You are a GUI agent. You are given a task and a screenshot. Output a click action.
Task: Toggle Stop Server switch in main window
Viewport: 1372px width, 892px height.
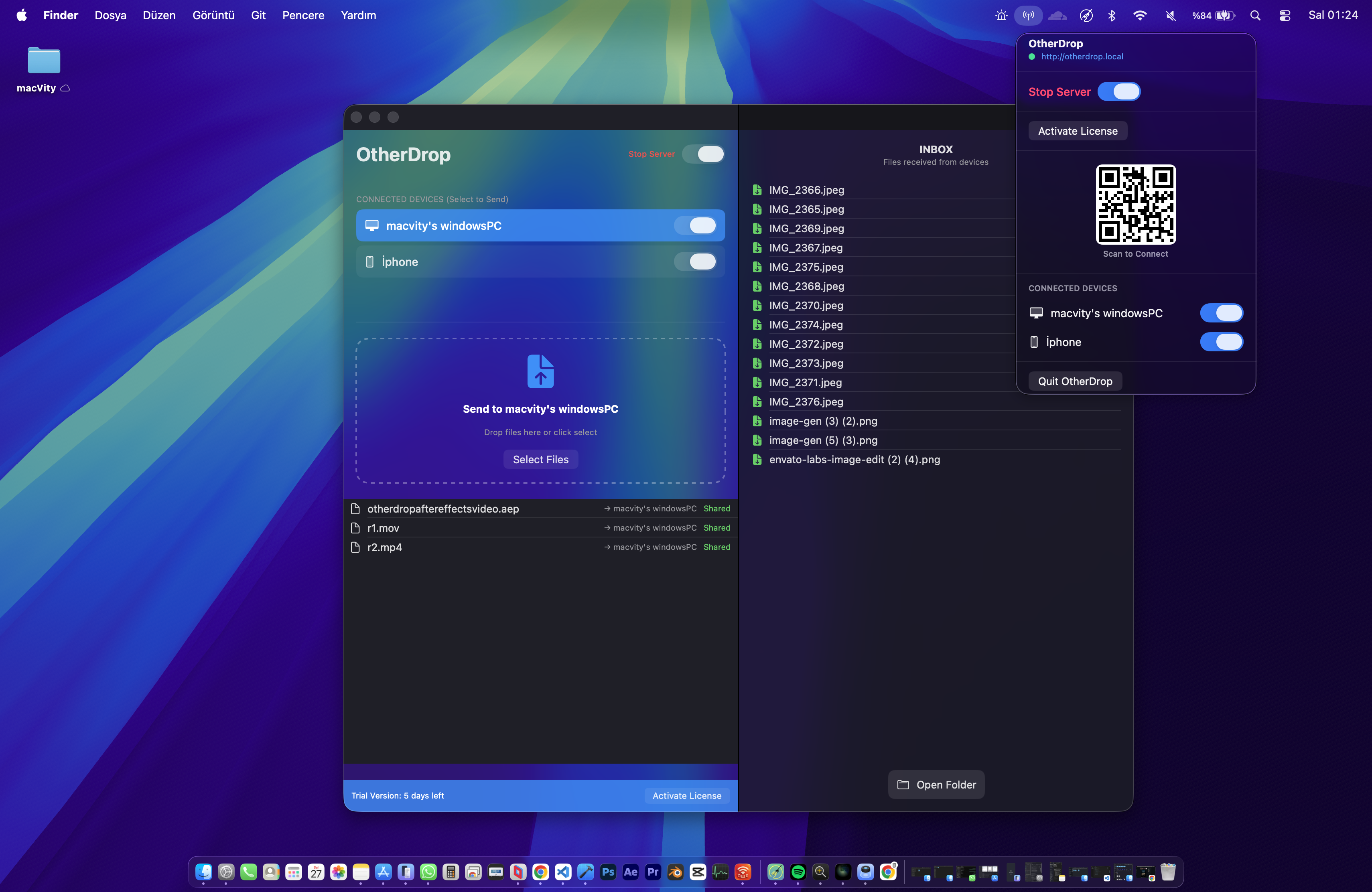[x=703, y=154]
